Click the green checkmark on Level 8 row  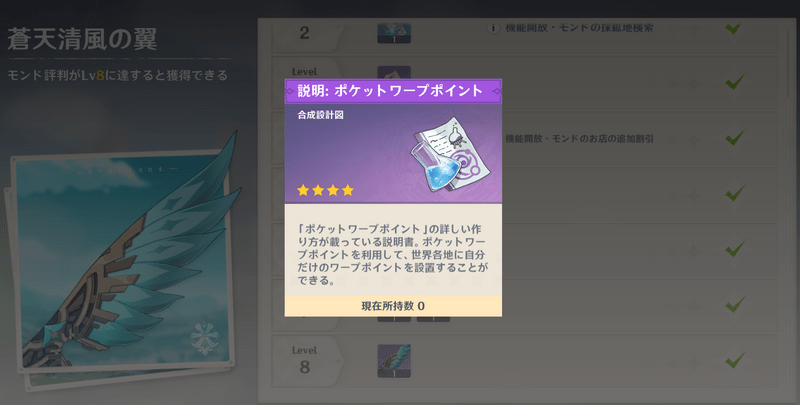735,360
